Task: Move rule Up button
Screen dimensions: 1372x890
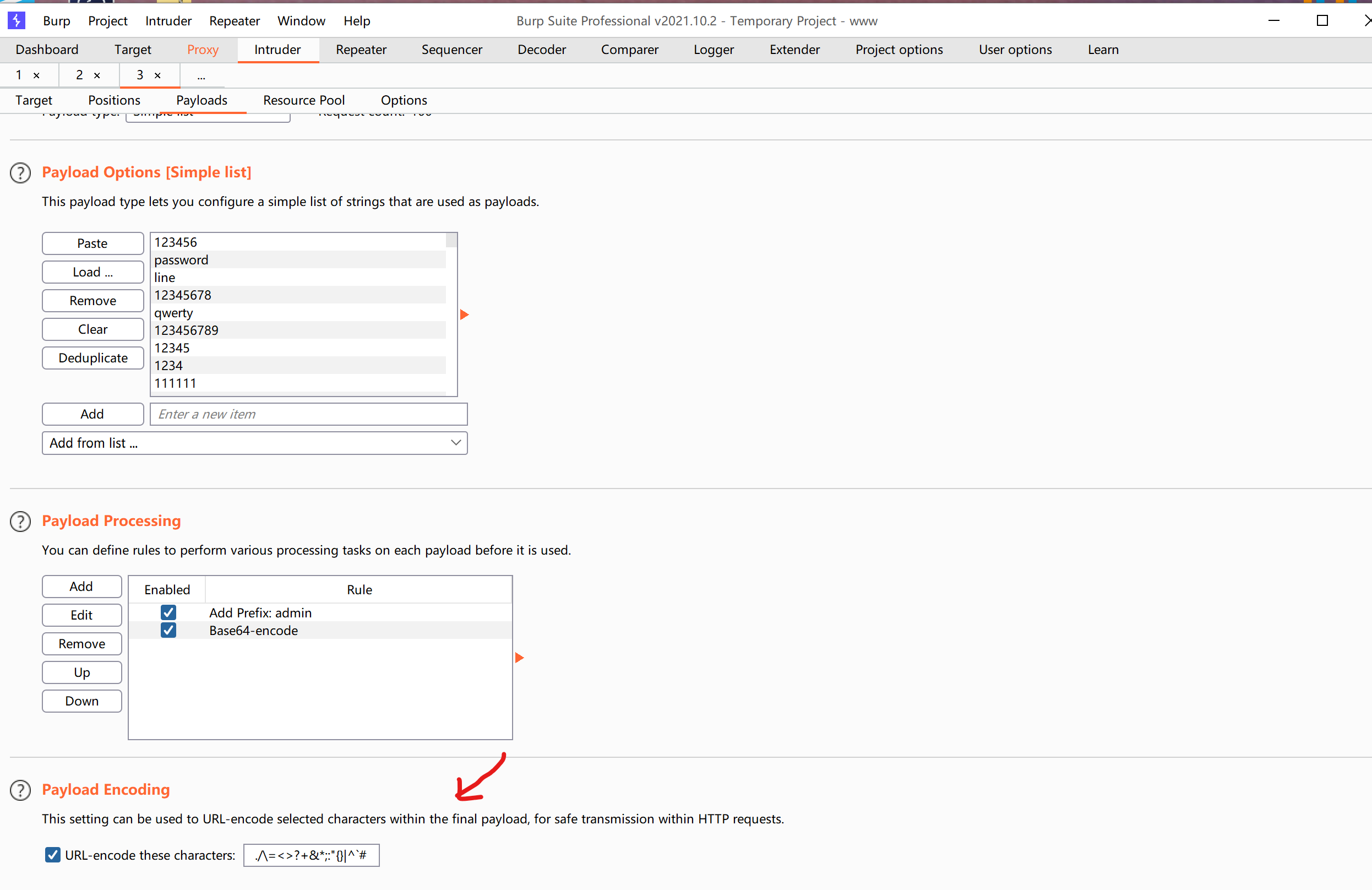Action: coord(82,672)
